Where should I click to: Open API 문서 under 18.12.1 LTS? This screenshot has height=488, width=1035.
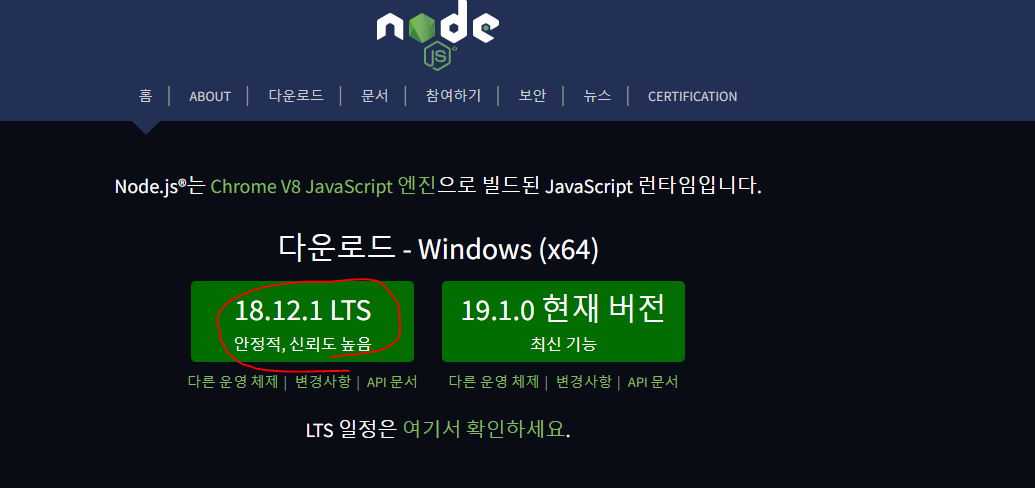pos(392,382)
